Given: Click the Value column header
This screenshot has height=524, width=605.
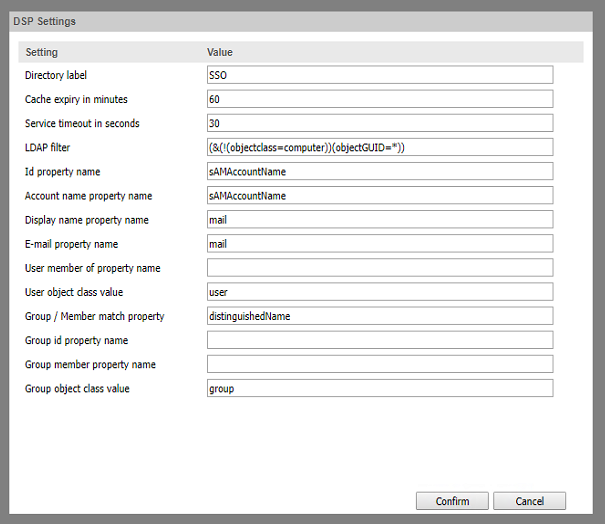Looking at the screenshot, I should click(x=220, y=52).
